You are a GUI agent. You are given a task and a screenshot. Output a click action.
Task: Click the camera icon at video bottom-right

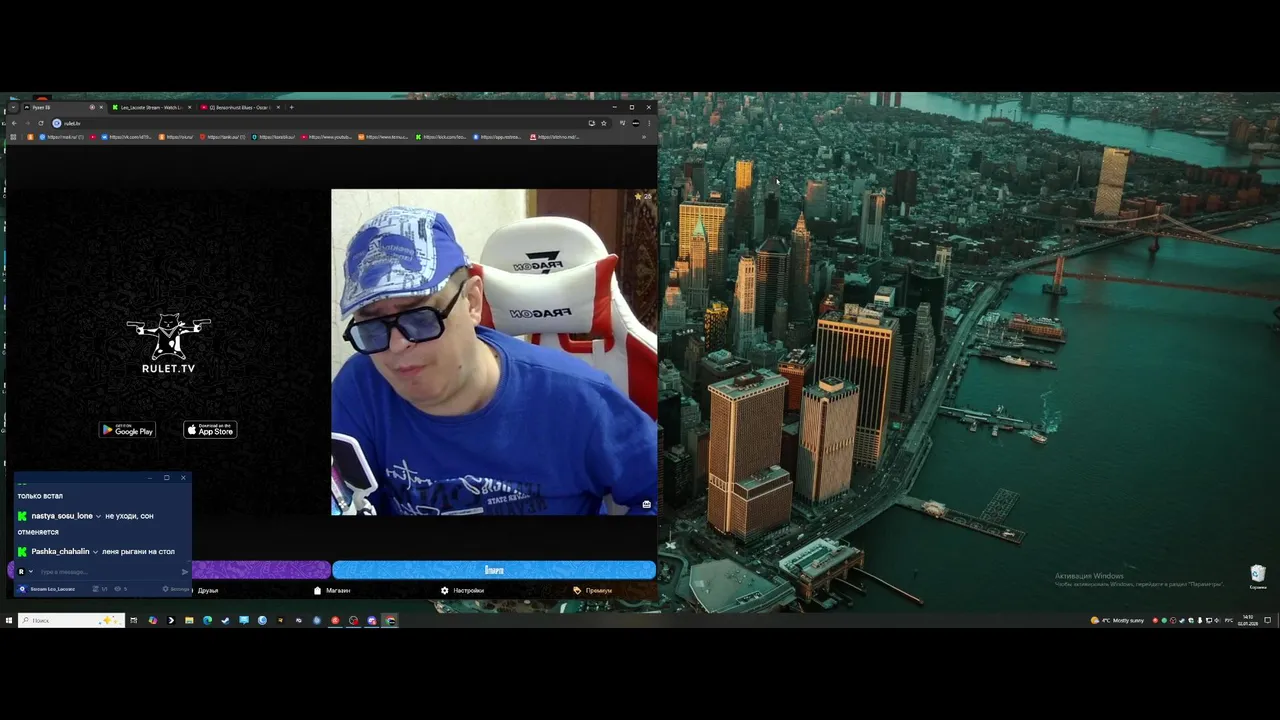[x=646, y=504]
